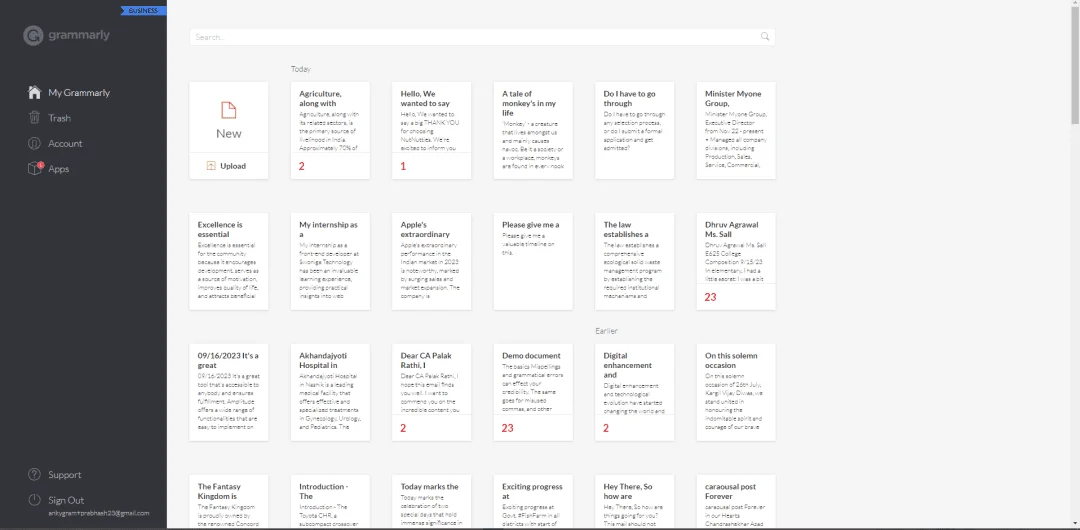The image size is (1080, 530).
Task: Open the Apps box icon
Action: point(34,169)
